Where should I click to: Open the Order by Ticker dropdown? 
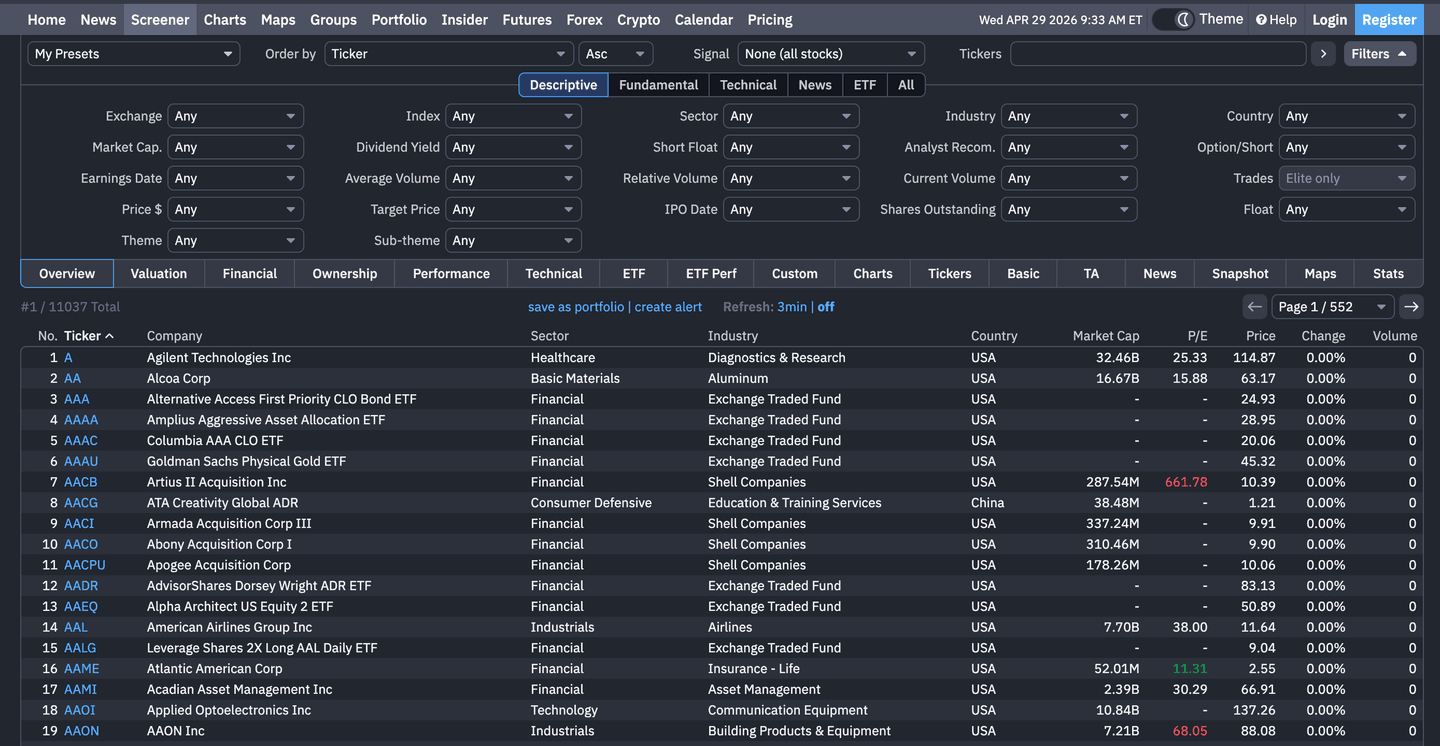[x=449, y=54]
